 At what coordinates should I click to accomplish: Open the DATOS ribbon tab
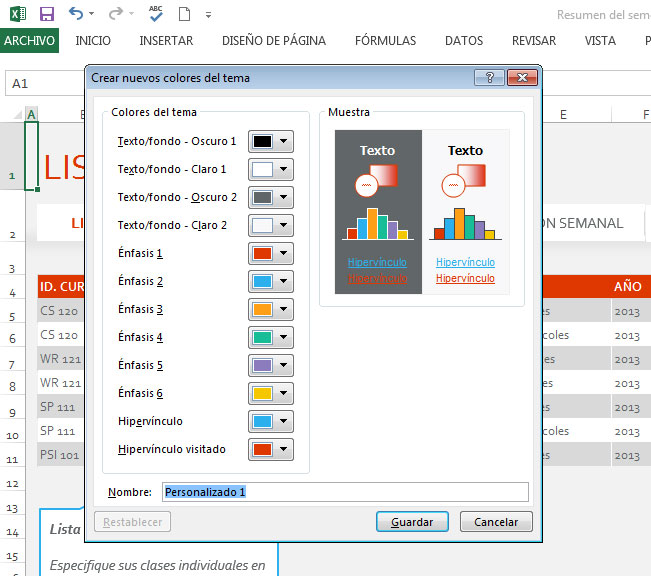(x=464, y=41)
